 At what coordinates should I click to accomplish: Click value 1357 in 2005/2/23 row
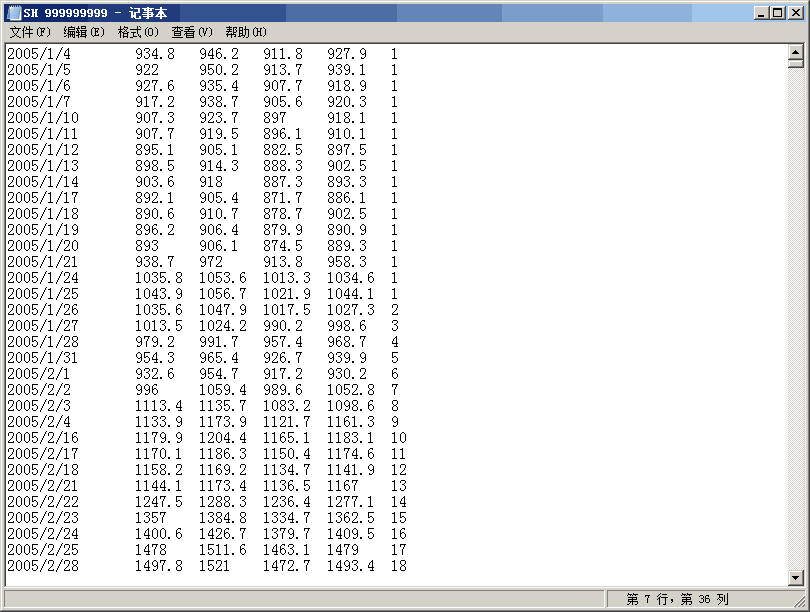151,518
